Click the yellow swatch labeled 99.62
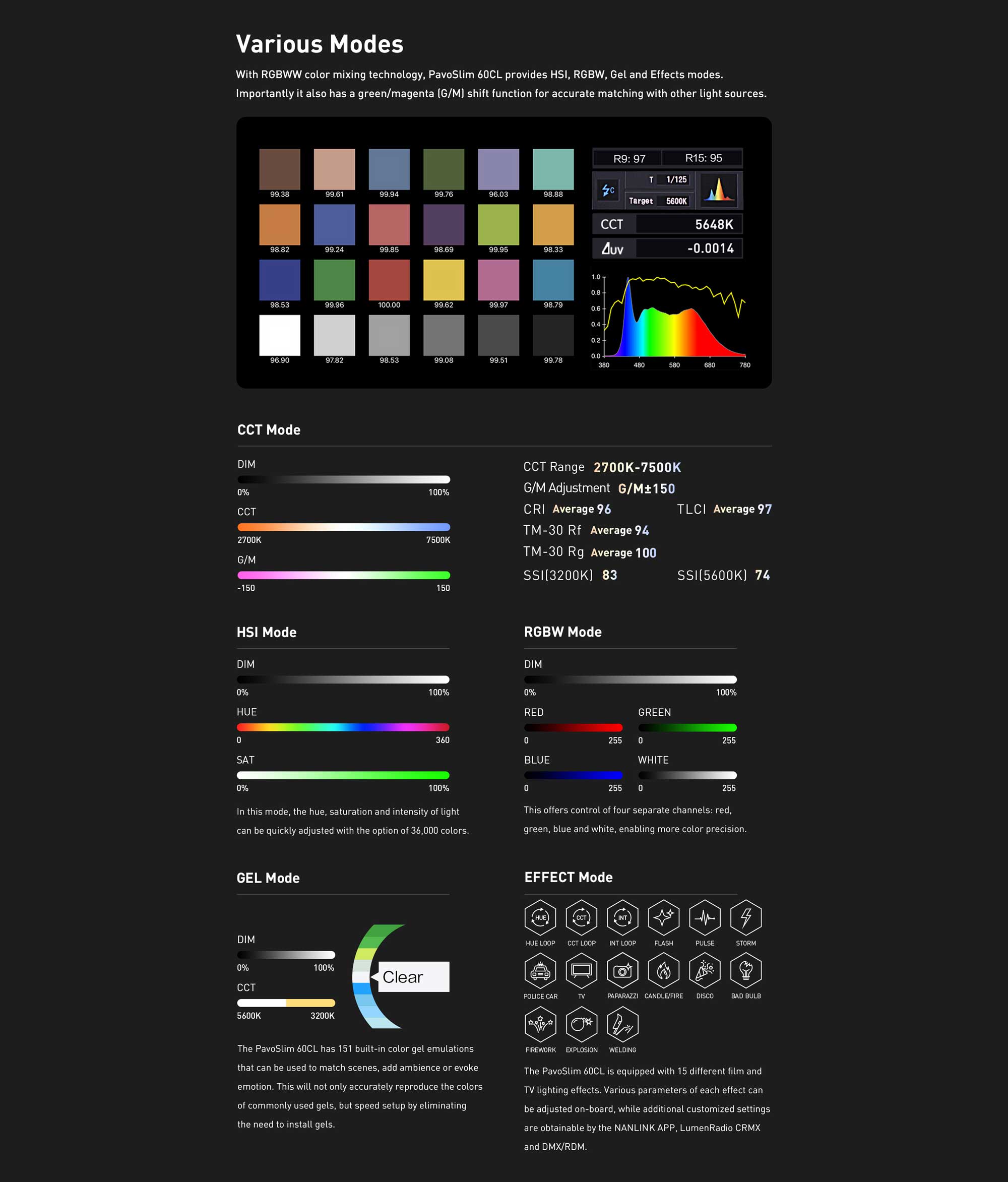 pos(444,280)
